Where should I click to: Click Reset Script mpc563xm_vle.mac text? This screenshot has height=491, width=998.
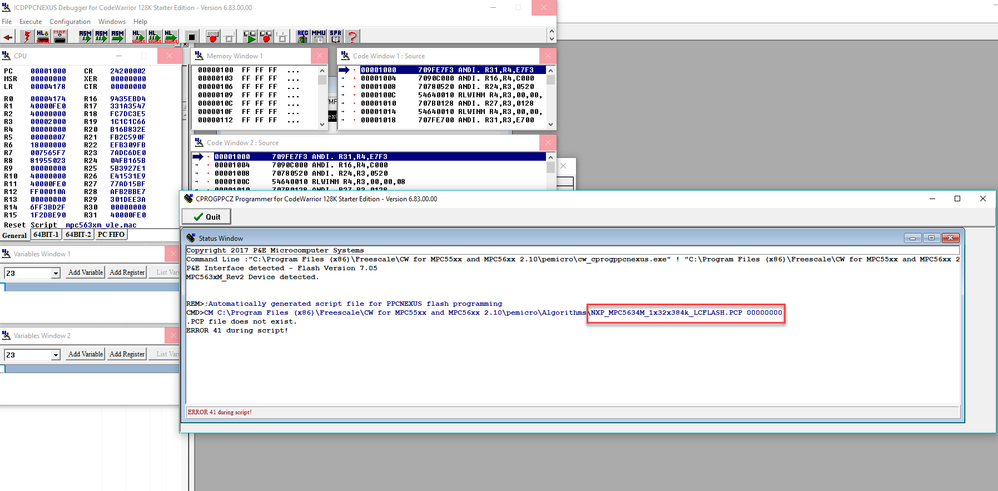(x=70, y=225)
